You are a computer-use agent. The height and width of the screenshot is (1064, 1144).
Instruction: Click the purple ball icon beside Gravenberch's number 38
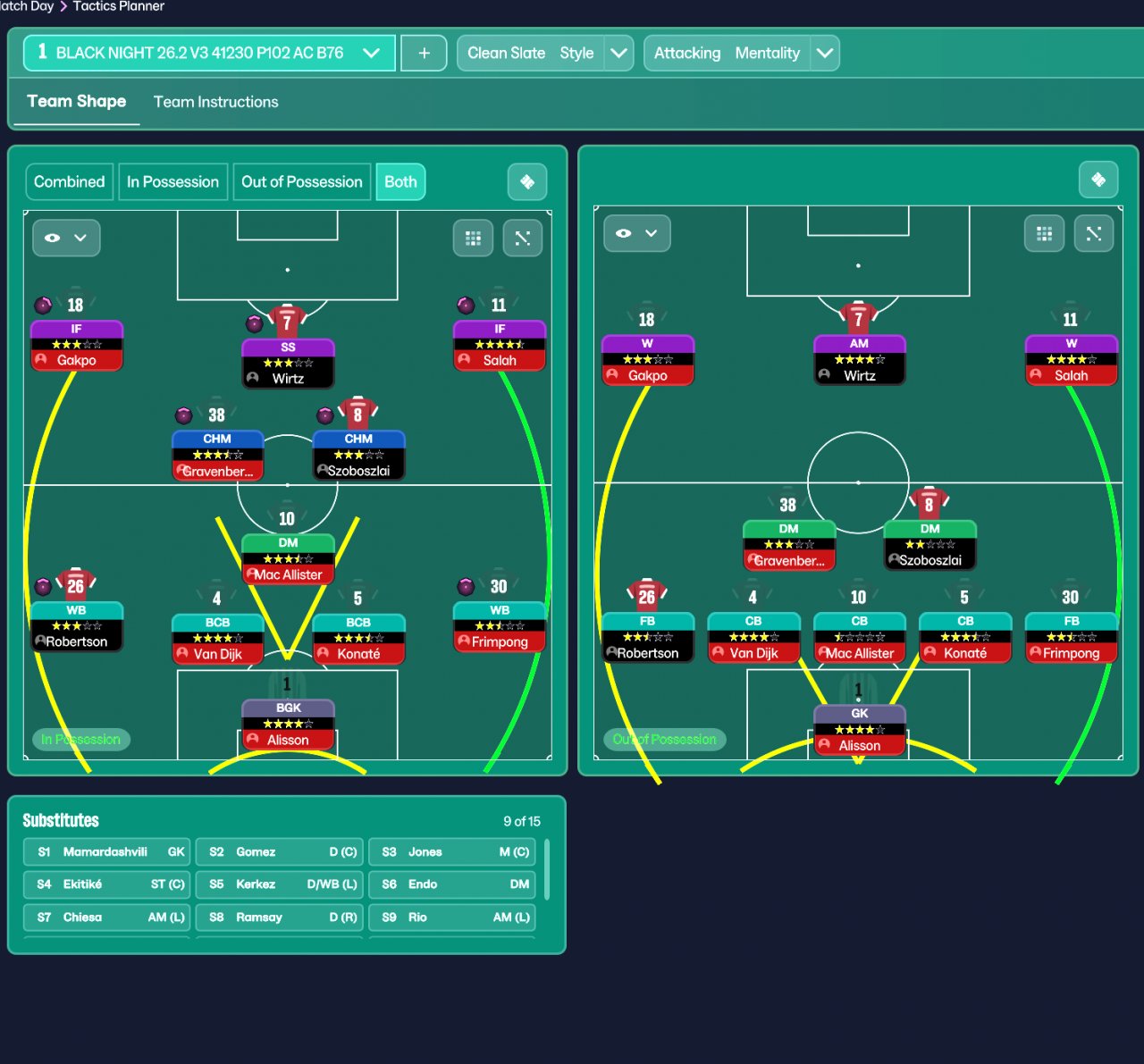[184, 415]
